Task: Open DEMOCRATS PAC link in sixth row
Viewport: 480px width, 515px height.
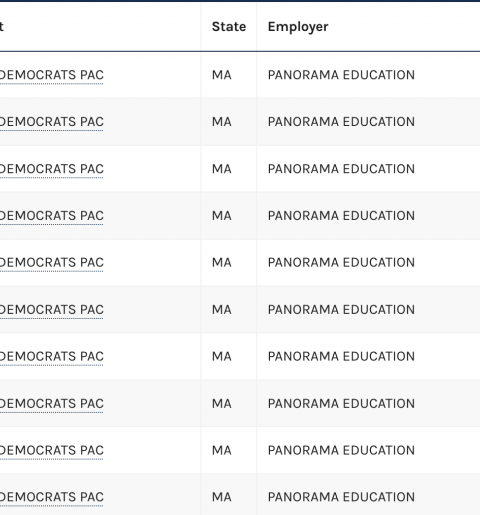Action: tap(52, 310)
